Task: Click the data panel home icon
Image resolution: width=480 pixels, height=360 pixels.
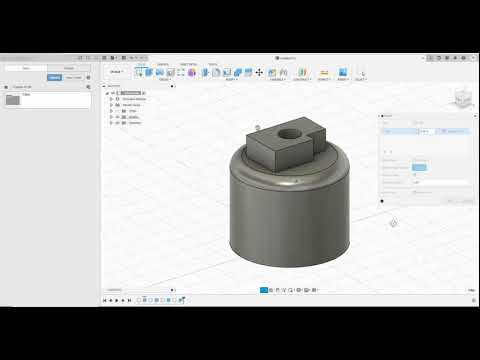Action: [x=6, y=87]
